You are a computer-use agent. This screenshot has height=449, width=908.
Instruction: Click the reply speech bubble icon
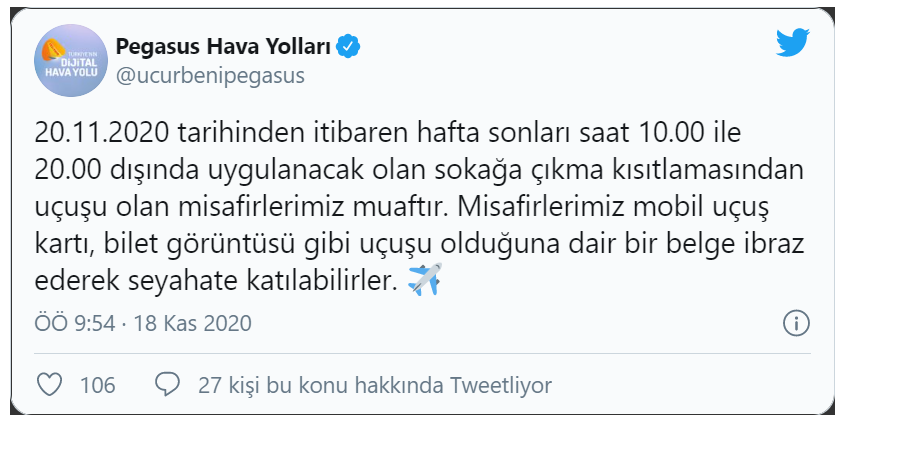pos(167,385)
